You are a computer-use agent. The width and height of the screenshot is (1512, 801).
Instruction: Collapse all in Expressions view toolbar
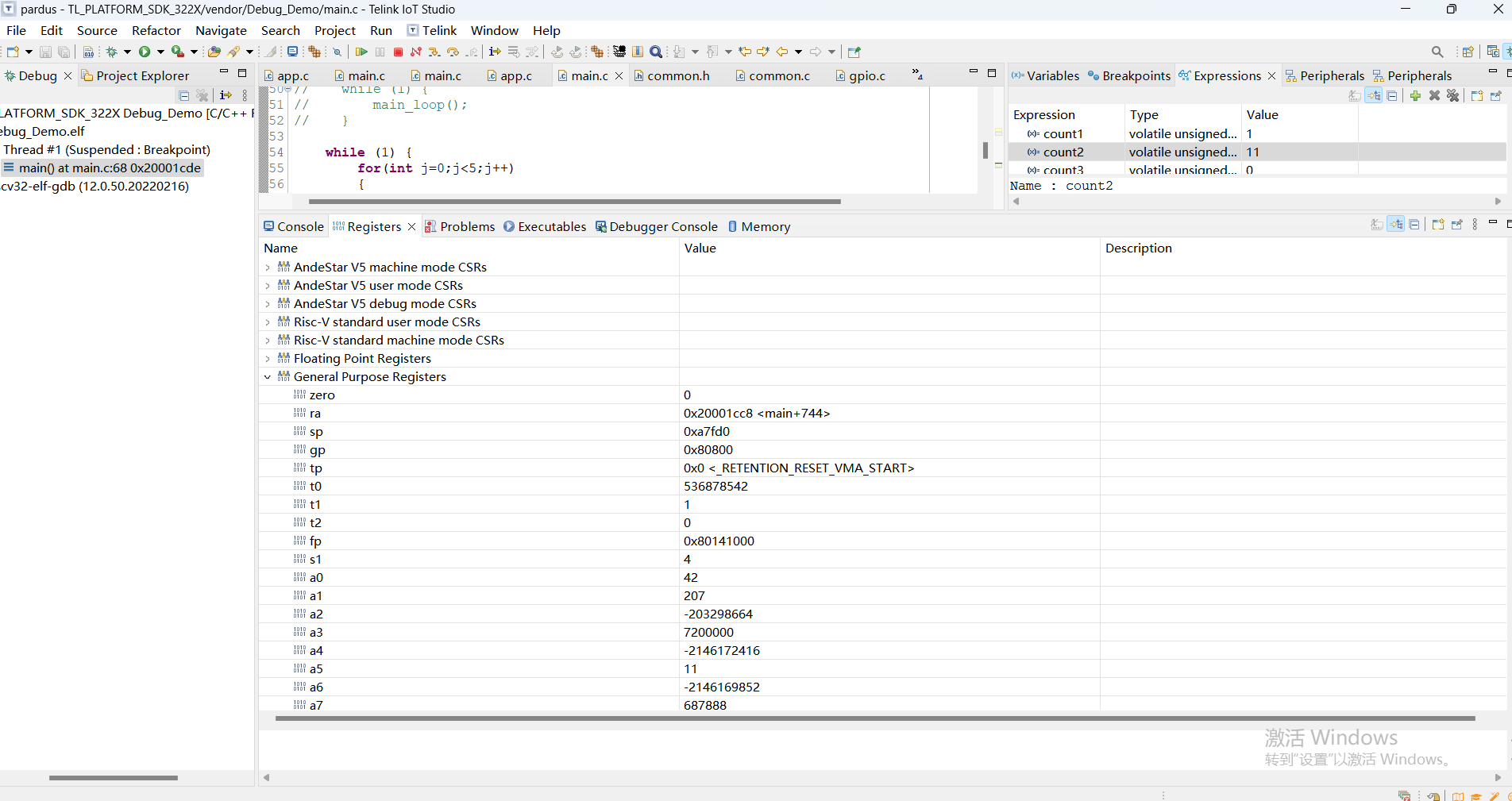tap(1392, 95)
